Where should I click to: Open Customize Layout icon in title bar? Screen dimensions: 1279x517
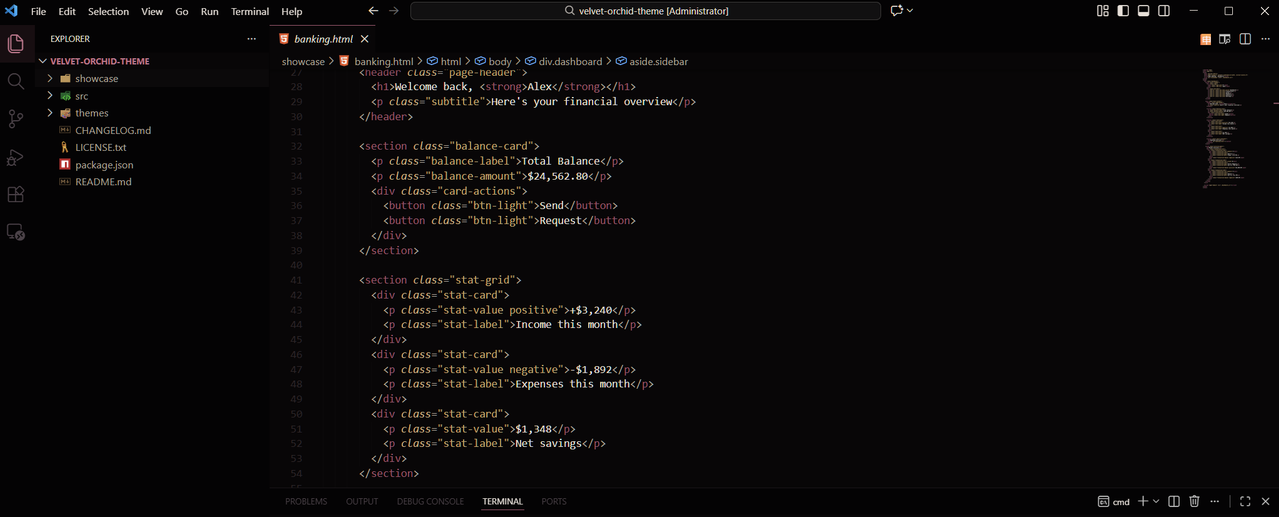pos(1103,11)
